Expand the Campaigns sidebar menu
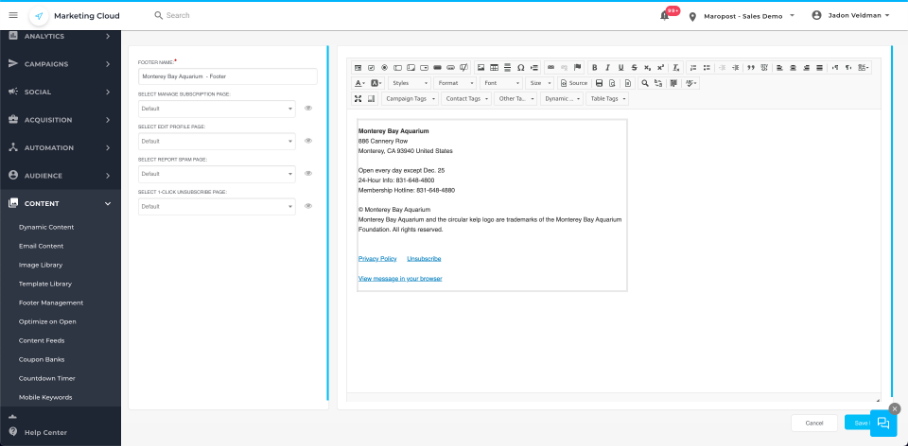The image size is (908, 446). [x=60, y=64]
